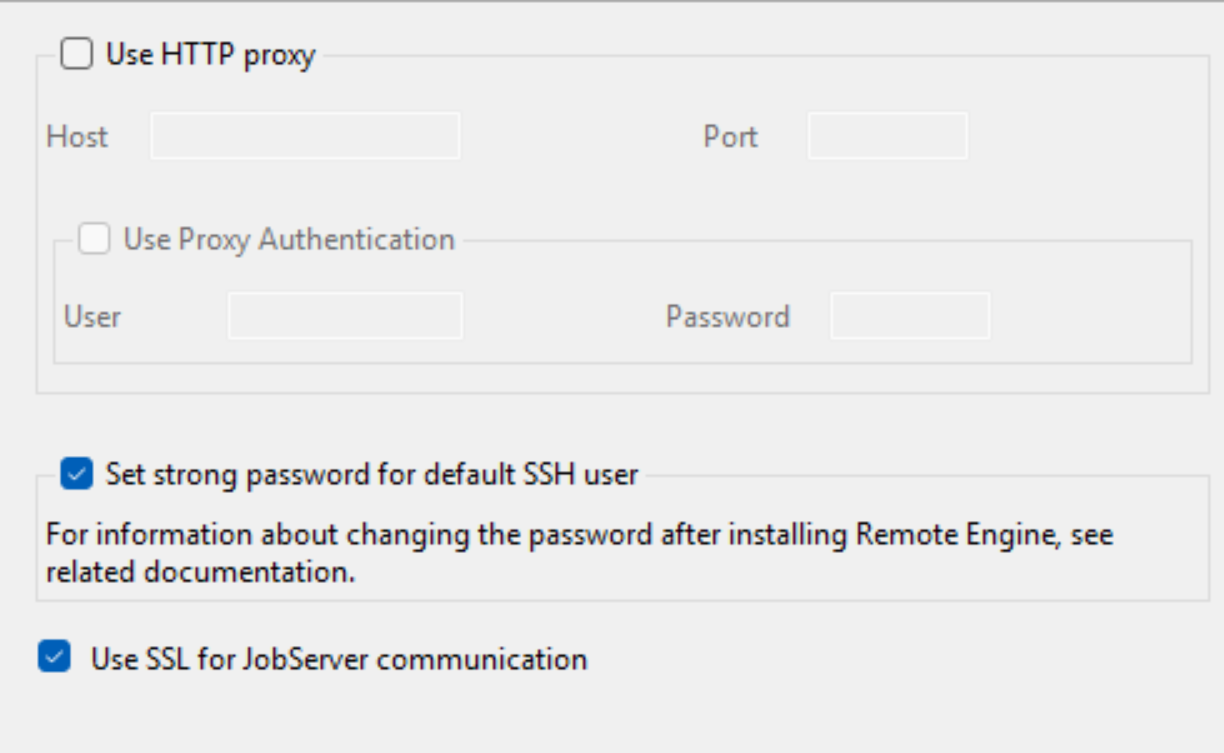Viewport: 1224px width, 753px height.
Task: Click the "Use SSL for JobServer communication" label
Action: (339, 660)
